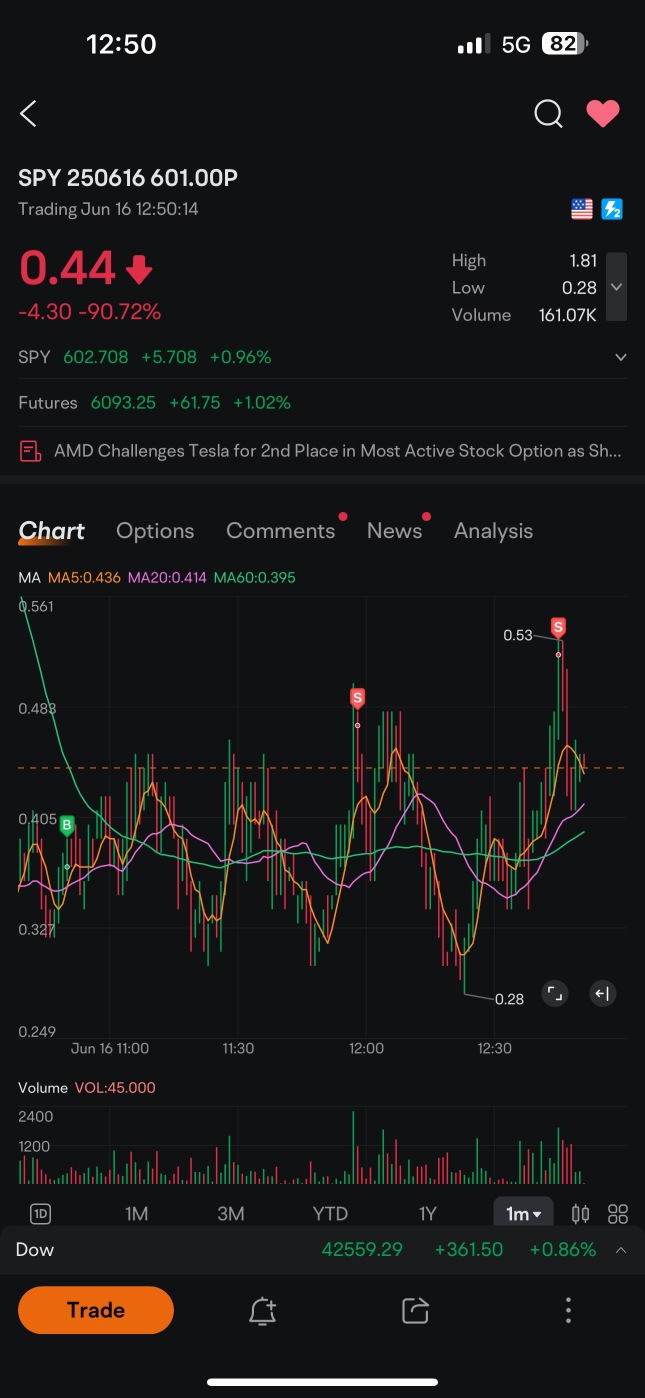
Task: Tap the S sell marker at 0.53
Action: [x=558, y=628]
